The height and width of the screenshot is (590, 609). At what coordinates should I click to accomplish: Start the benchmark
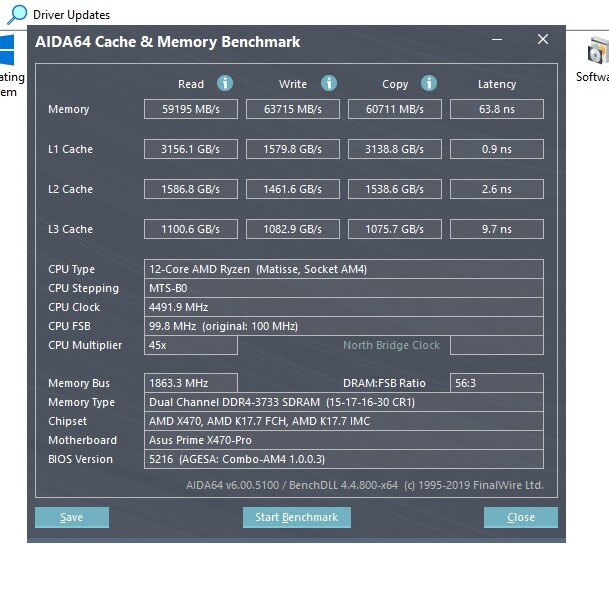pos(297,517)
